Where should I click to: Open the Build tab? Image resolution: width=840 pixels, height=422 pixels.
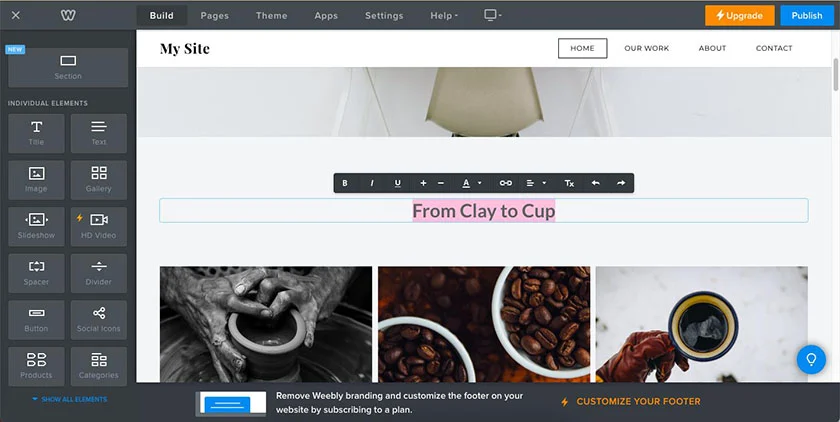pyautogui.click(x=161, y=16)
